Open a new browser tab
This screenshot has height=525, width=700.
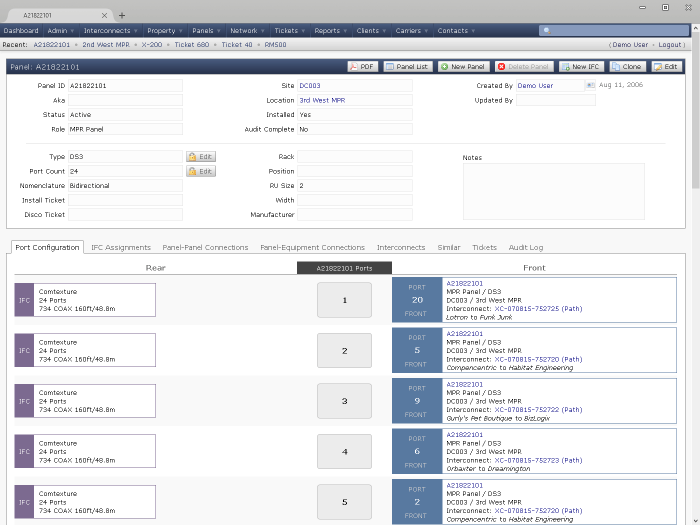122,15
